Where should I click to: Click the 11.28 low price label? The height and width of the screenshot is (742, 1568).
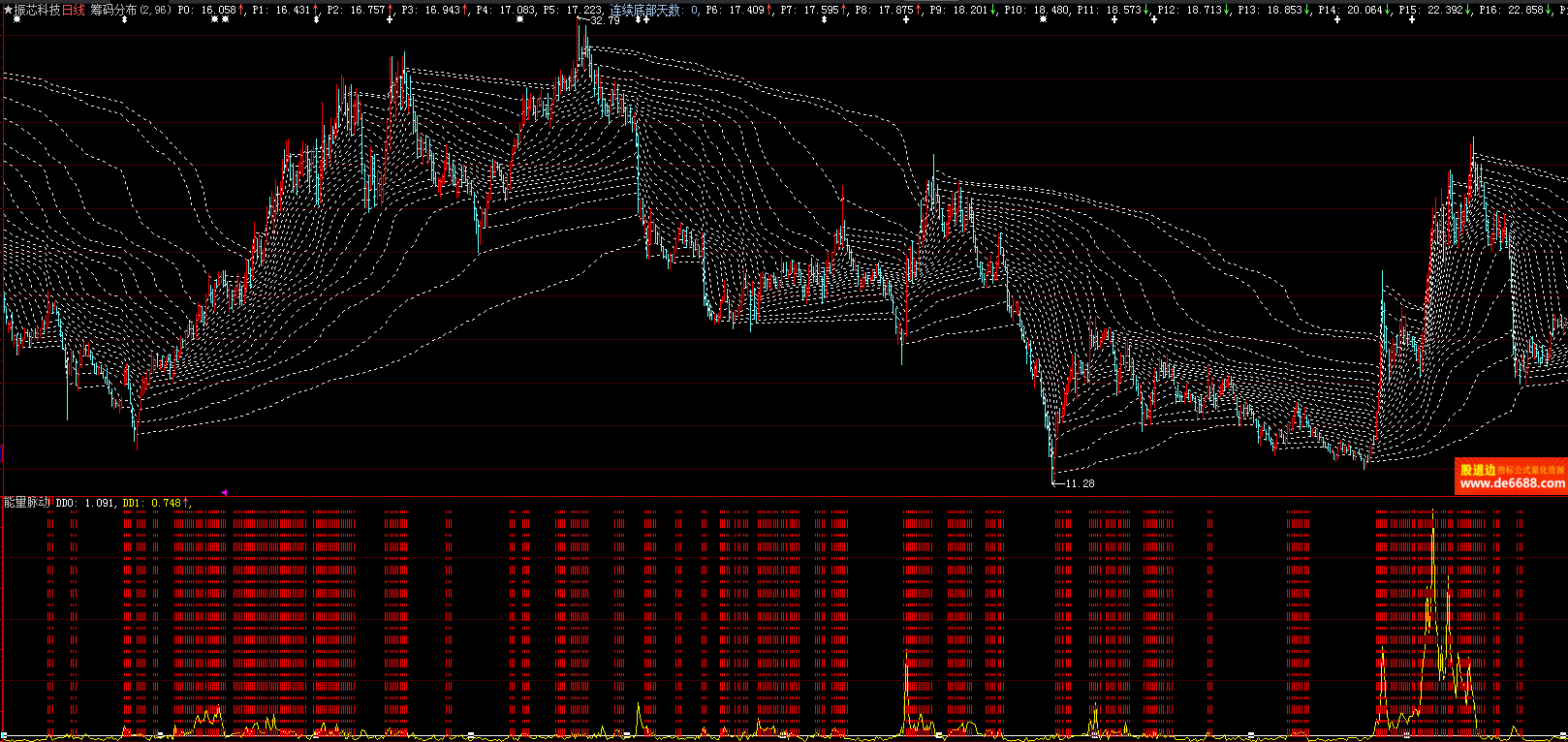(1080, 483)
